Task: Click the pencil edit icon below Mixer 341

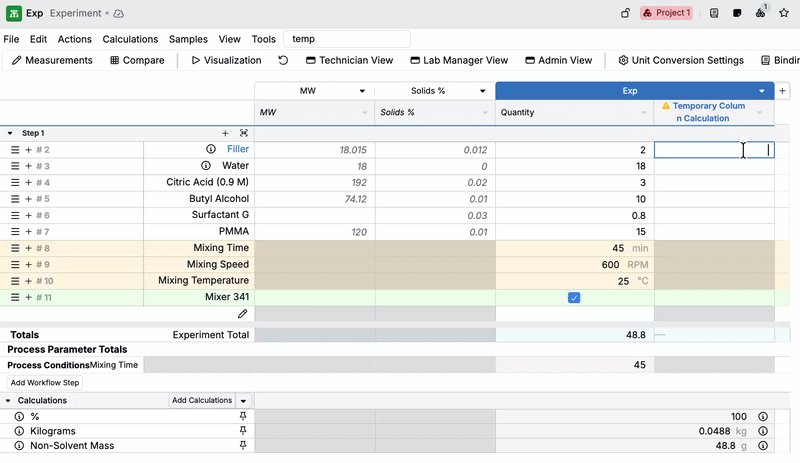Action: [x=242, y=314]
